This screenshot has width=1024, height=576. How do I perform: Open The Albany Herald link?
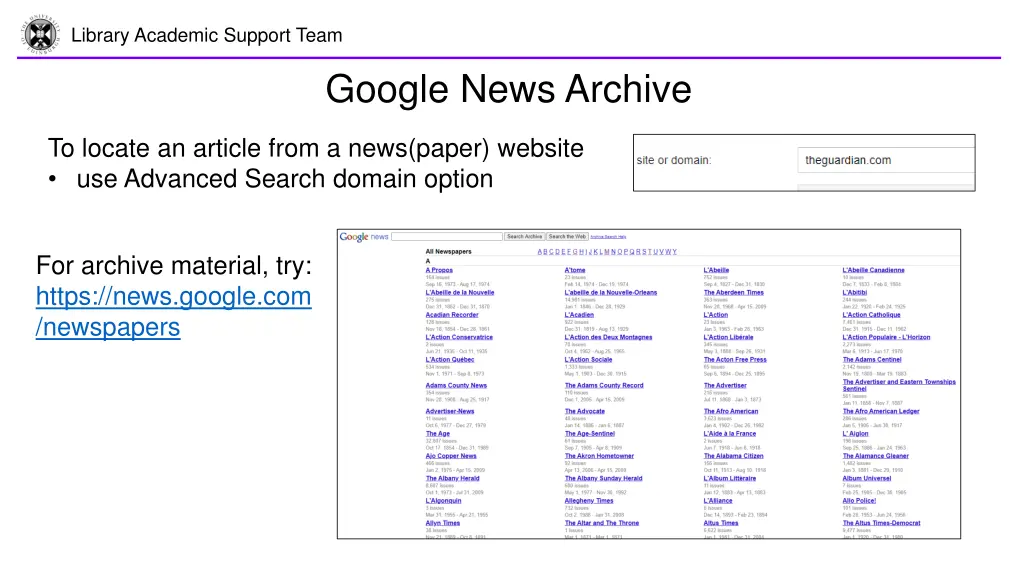click(x=452, y=479)
